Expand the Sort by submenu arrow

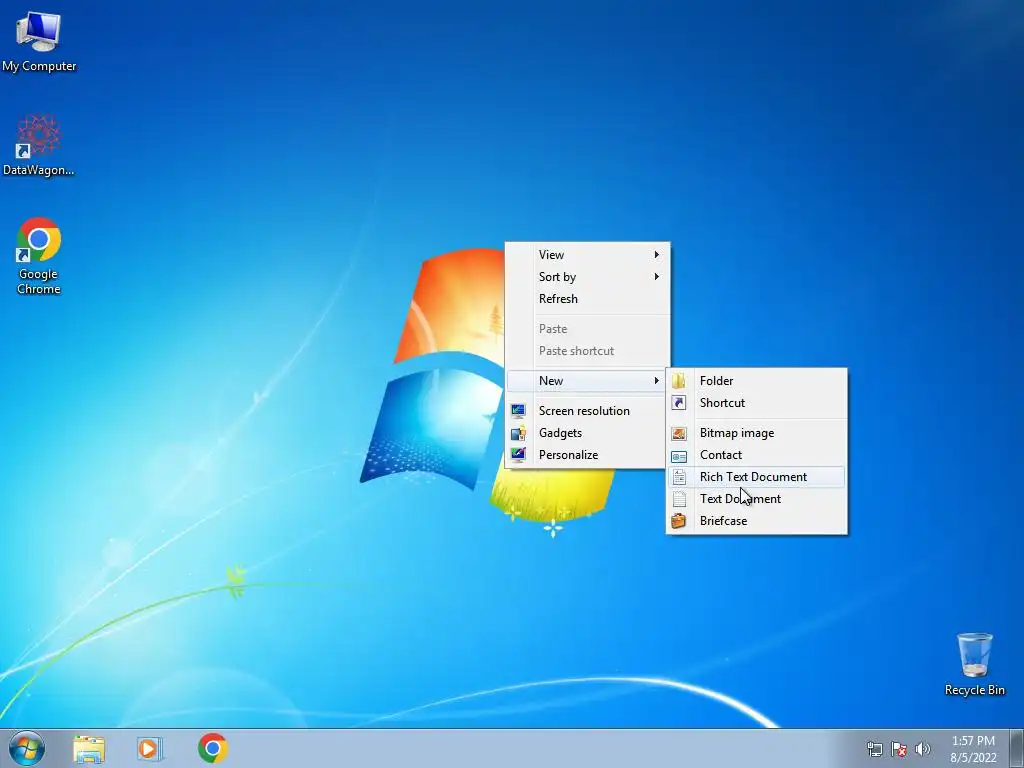(656, 277)
